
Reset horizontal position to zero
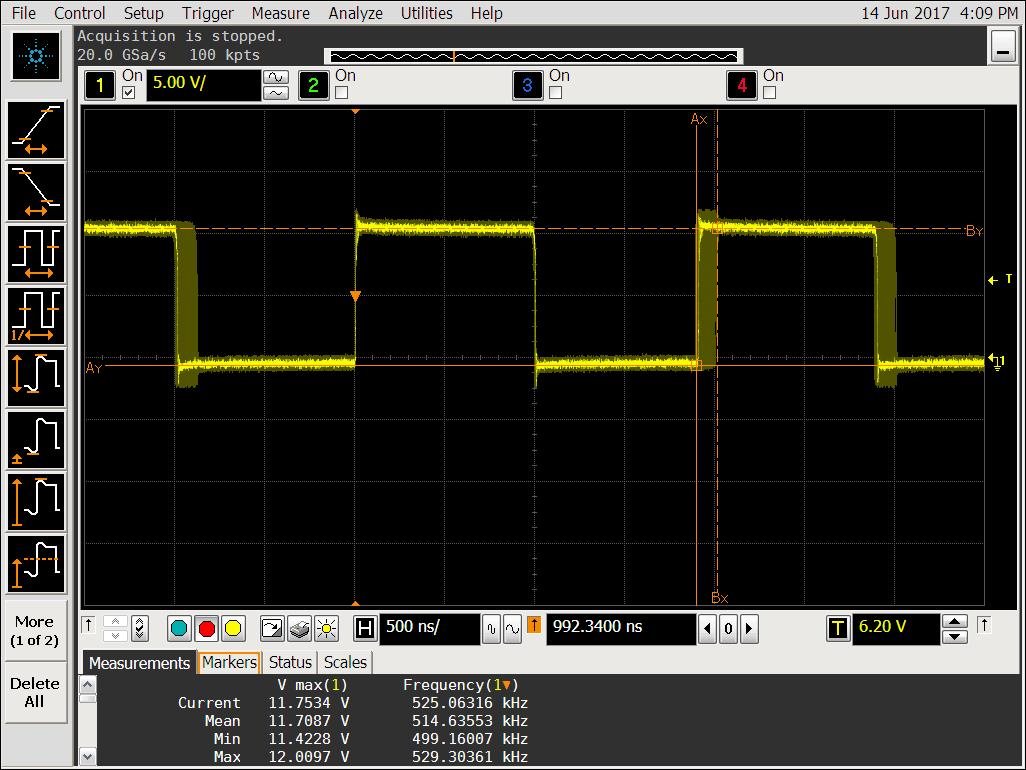[x=728, y=629]
